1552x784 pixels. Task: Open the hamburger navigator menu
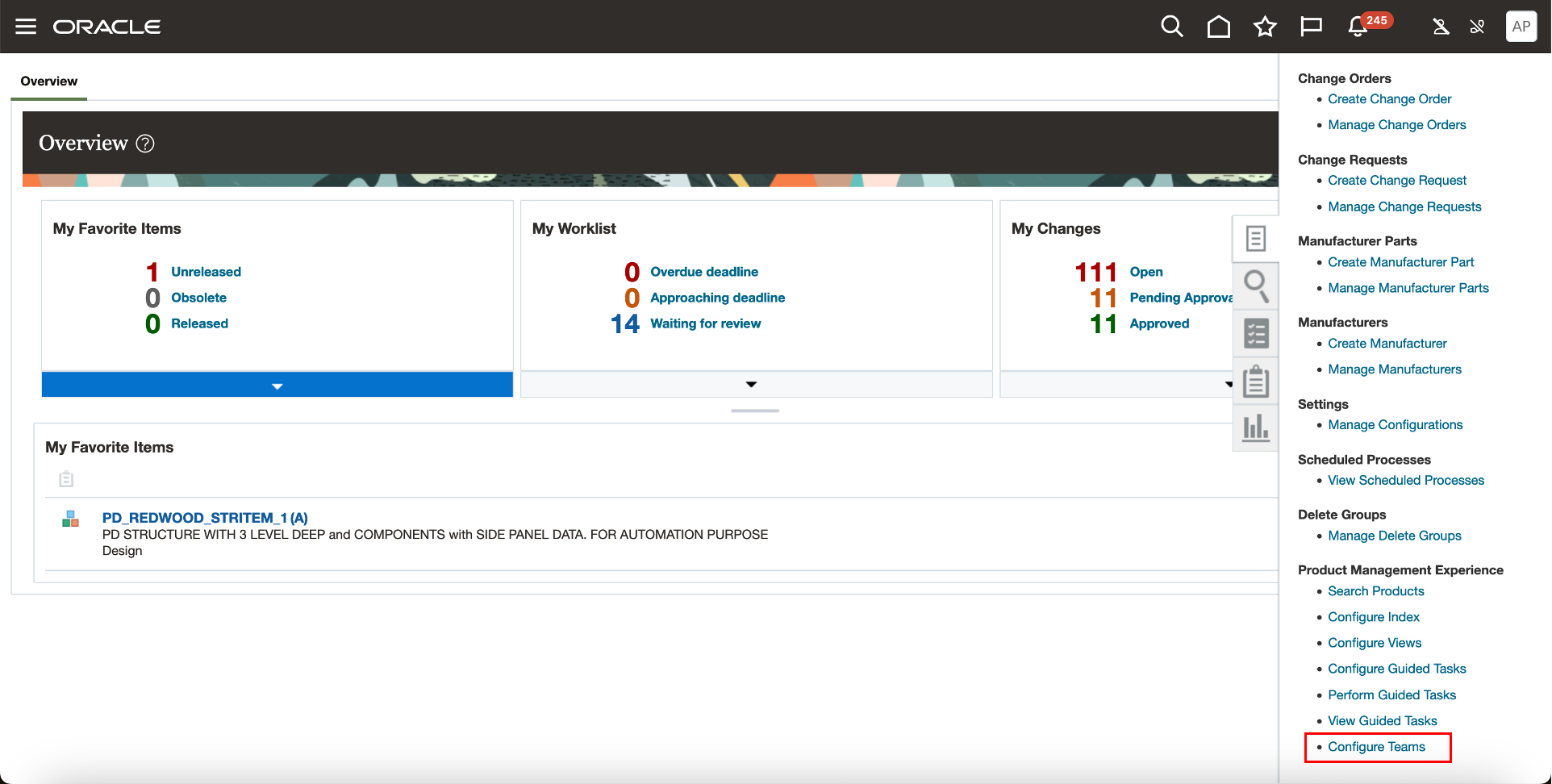tap(26, 27)
